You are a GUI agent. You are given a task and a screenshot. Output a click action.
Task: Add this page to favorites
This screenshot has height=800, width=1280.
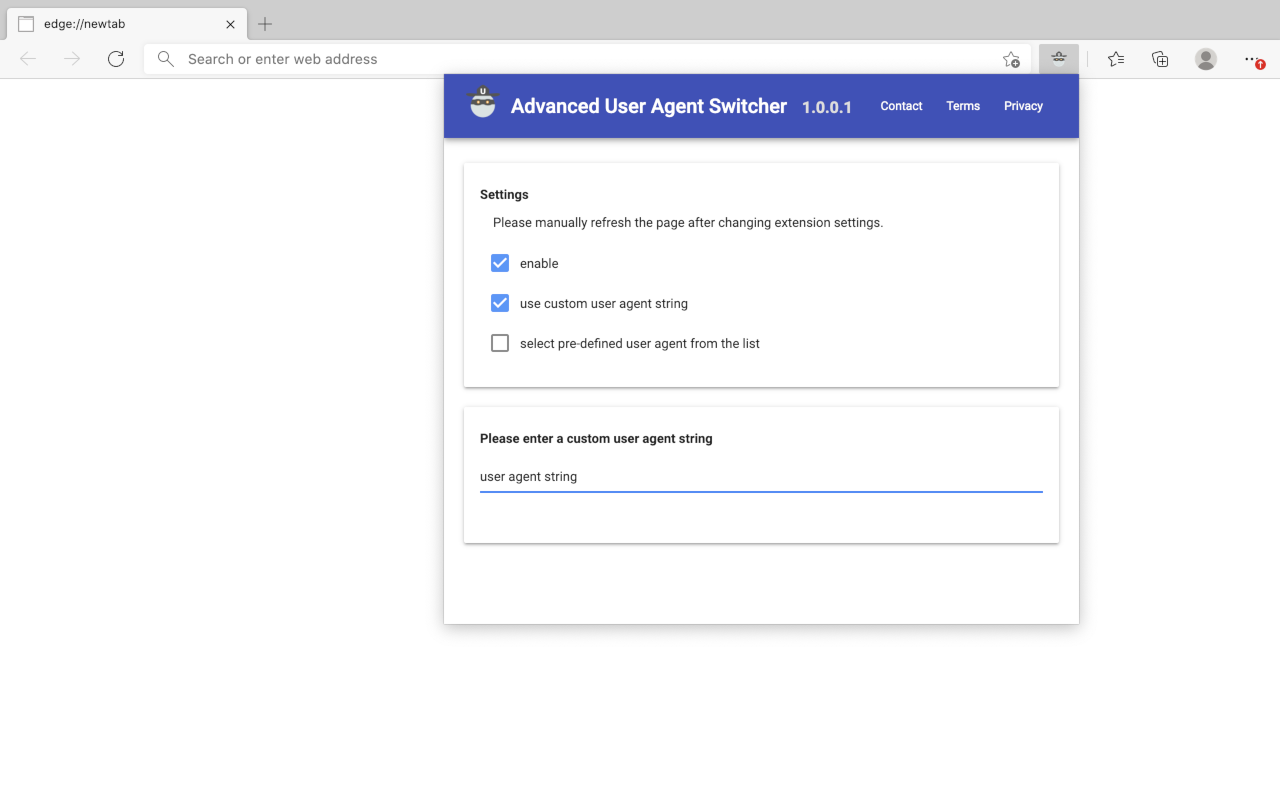(1011, 59)
